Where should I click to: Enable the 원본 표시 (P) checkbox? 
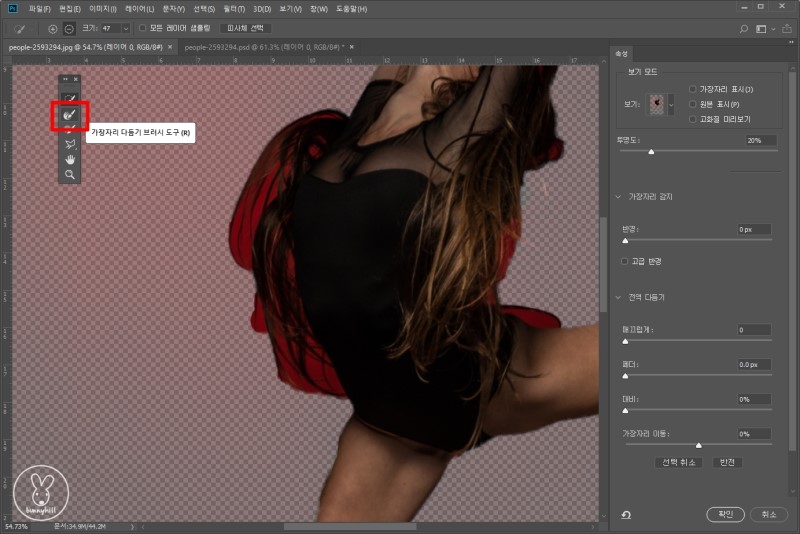(692, 104)
